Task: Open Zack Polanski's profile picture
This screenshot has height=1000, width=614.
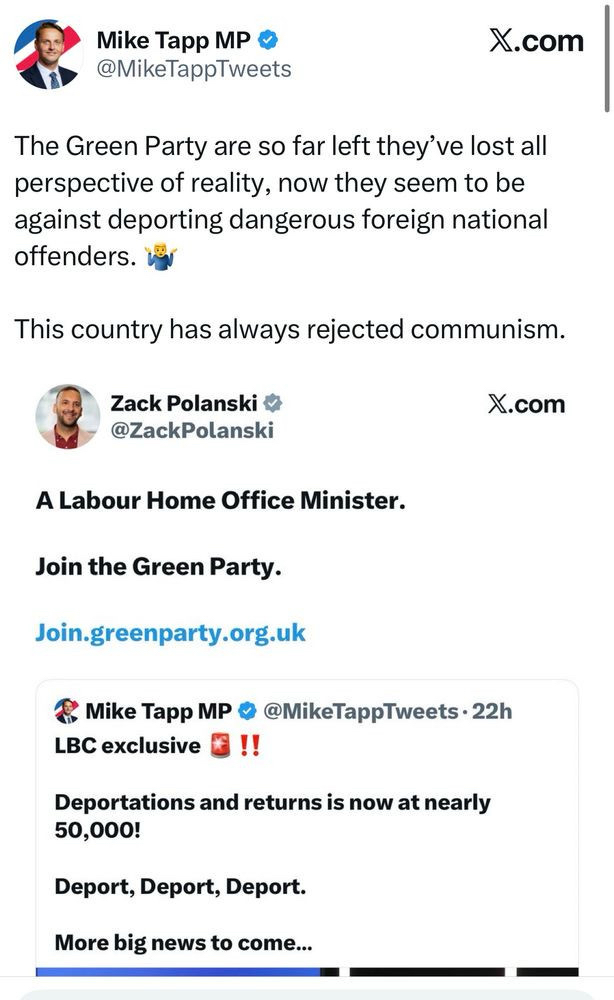Action: pyautogui.click(x=68, y=416)
